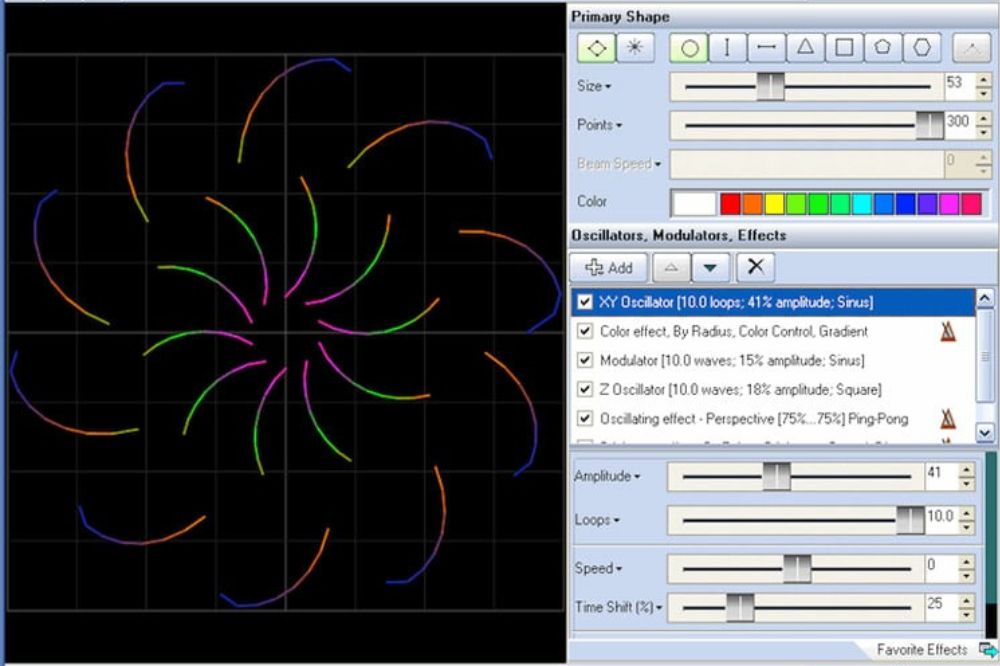Pick the white color swatch
Screen dimensions: 1000x666
pyautogui.click(x=694, y=204)
